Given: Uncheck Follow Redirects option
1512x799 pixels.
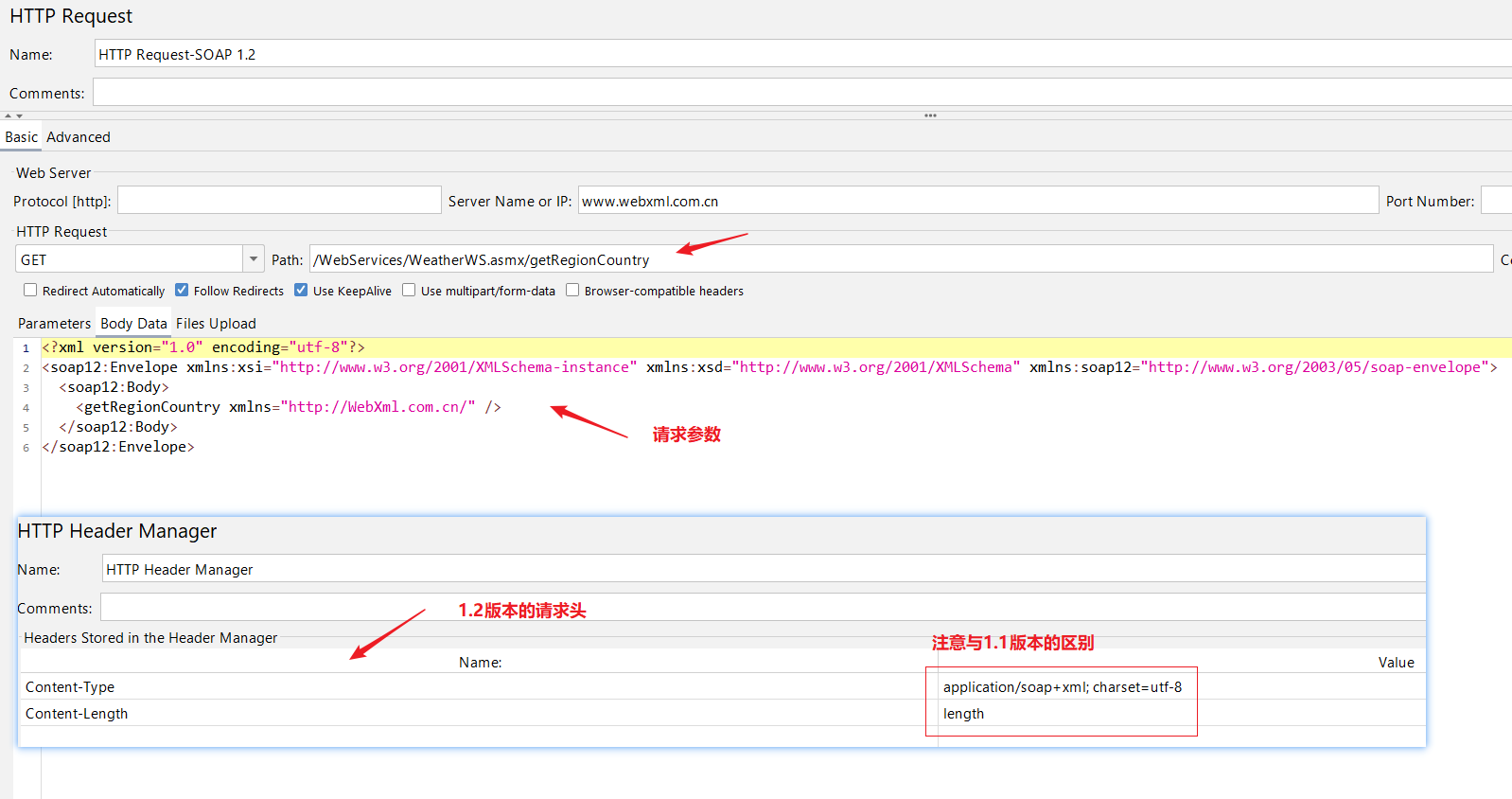Looking at the screenshot, I should click(x=182, y=291).
